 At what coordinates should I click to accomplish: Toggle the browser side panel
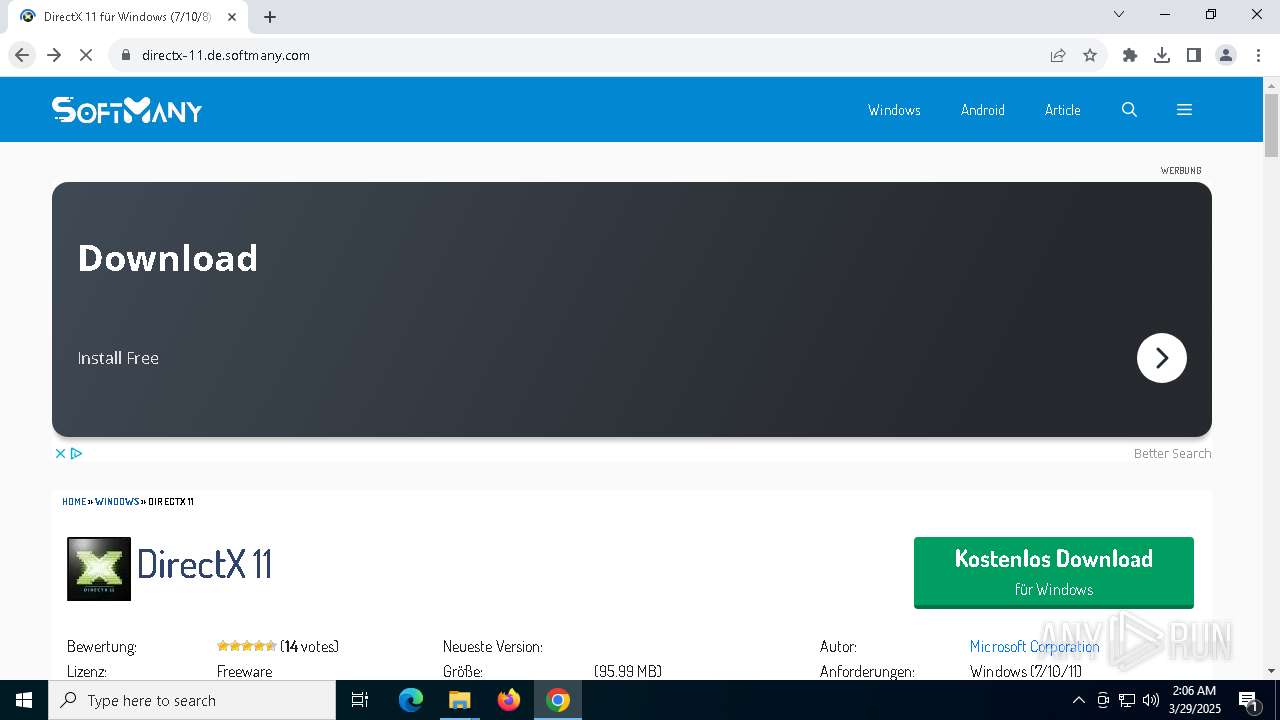[x=1194, y=55]
